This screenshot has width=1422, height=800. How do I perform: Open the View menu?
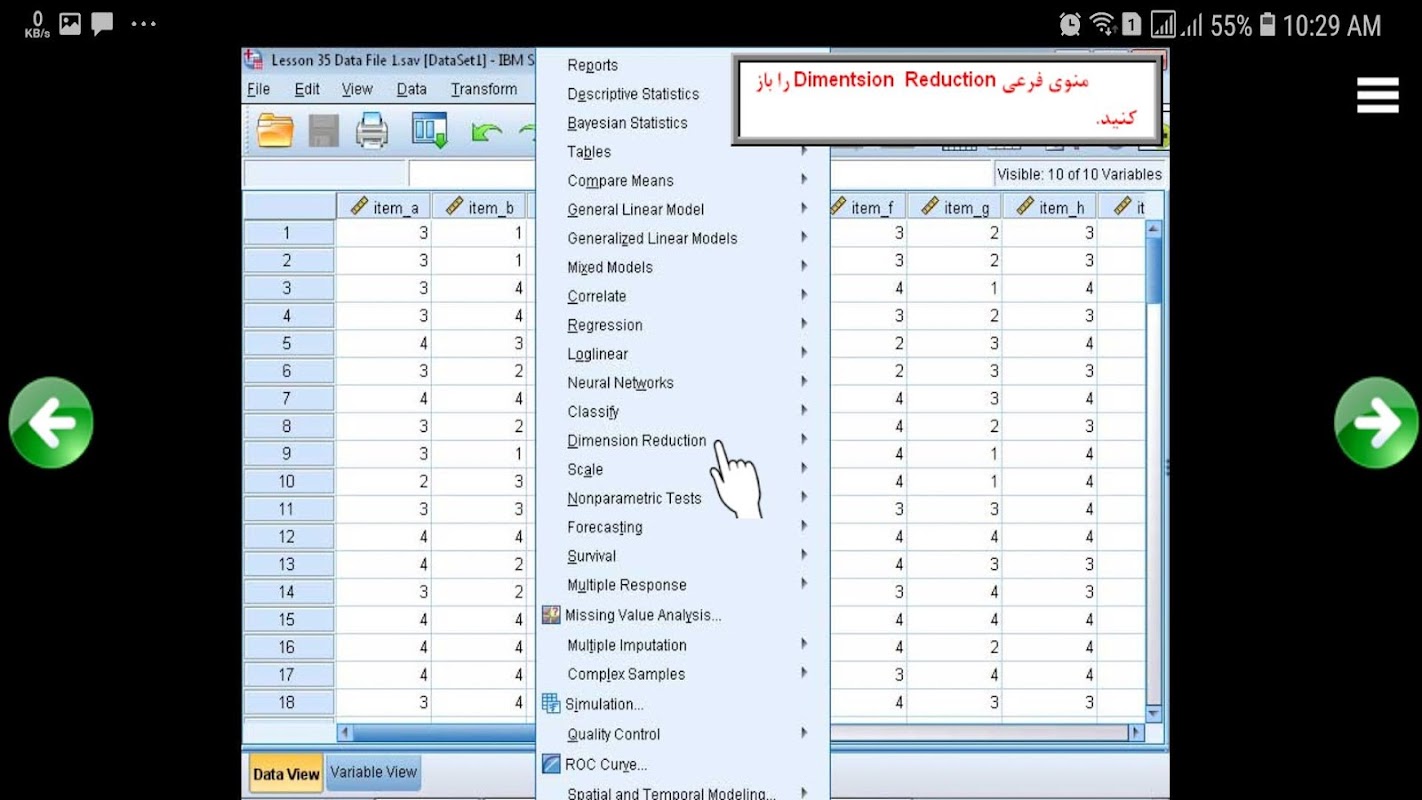click(357, 89)
